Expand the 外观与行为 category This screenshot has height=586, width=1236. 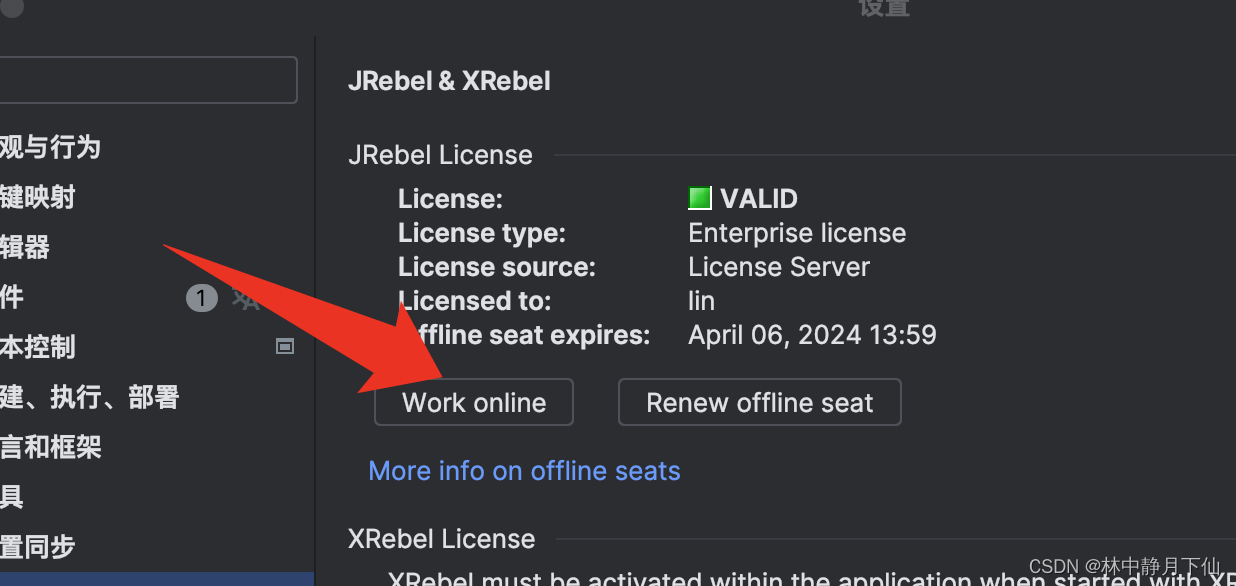tap(50, 147)
